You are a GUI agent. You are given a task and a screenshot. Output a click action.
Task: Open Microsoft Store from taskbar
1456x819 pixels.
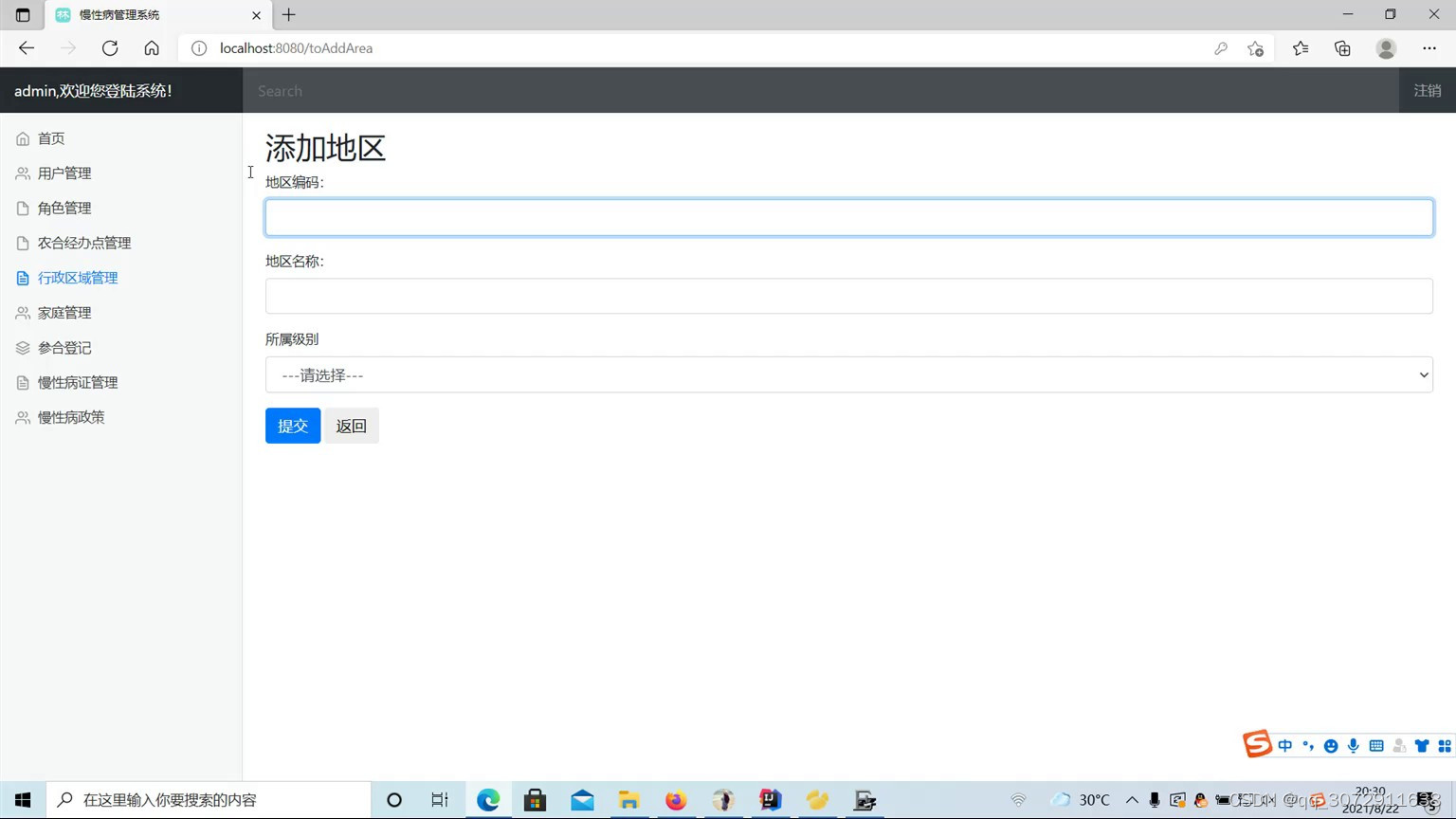point(535,800)
